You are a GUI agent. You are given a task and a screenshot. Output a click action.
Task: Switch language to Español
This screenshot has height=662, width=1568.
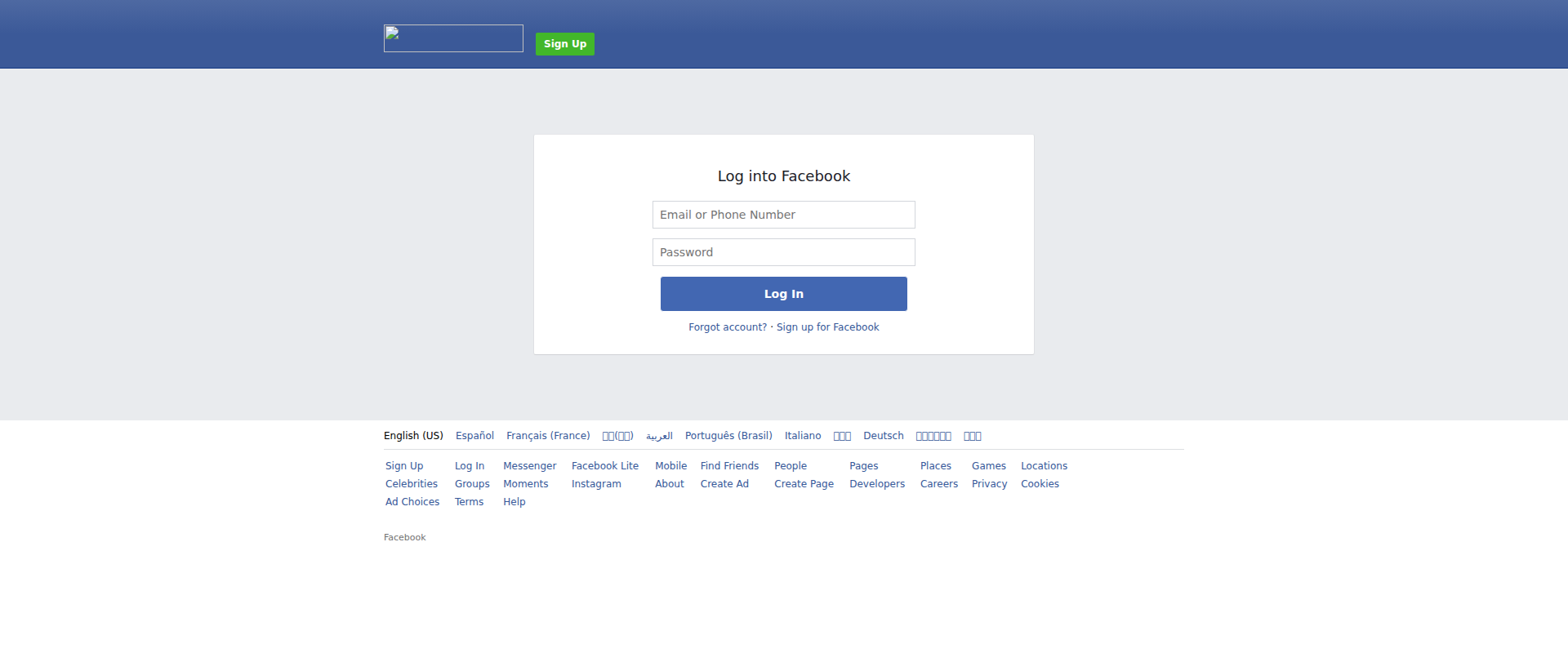coord(474,436)
